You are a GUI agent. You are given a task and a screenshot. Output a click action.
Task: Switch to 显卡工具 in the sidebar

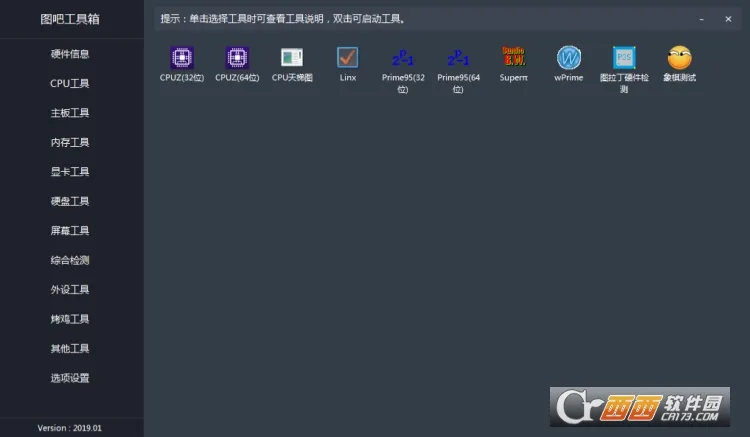[x=70, y=172]
